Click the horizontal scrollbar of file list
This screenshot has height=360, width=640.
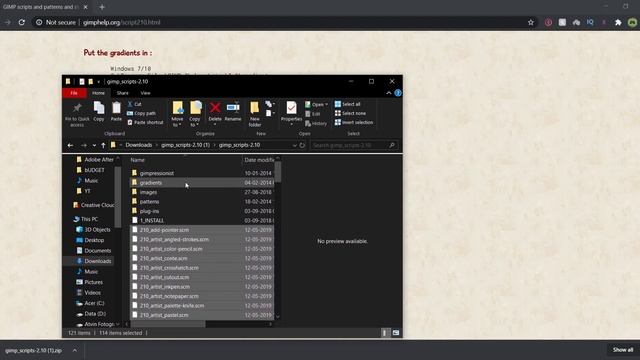(168, 324)
